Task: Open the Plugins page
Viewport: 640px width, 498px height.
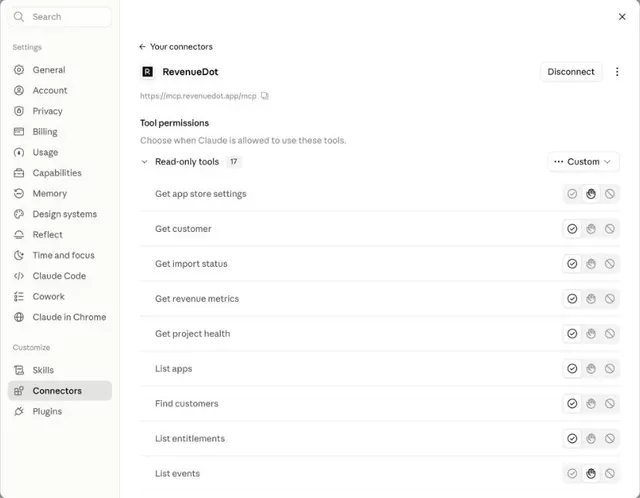Action: (x=60, y=411)
